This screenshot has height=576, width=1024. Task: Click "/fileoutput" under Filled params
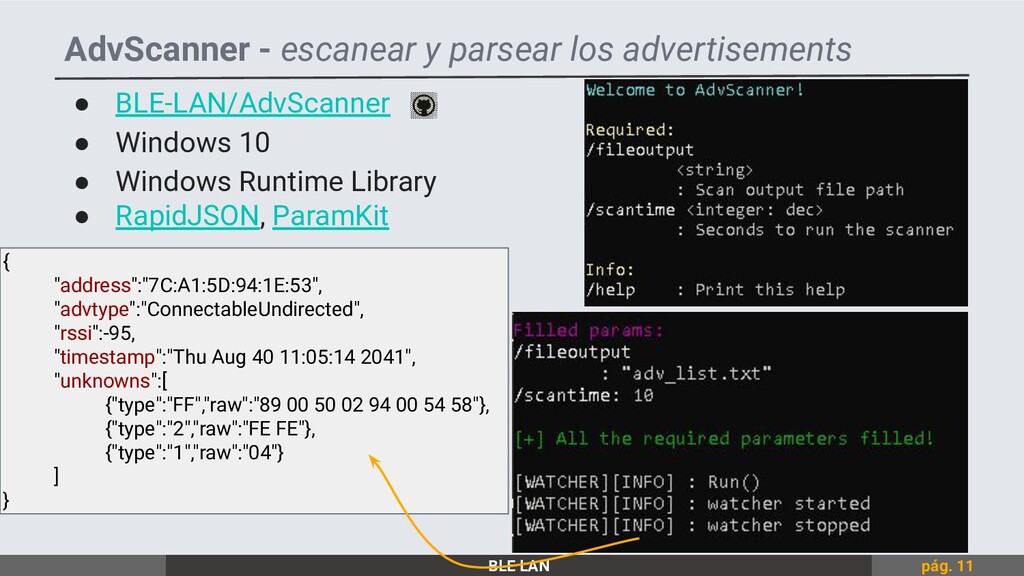[x=572, y=352]
